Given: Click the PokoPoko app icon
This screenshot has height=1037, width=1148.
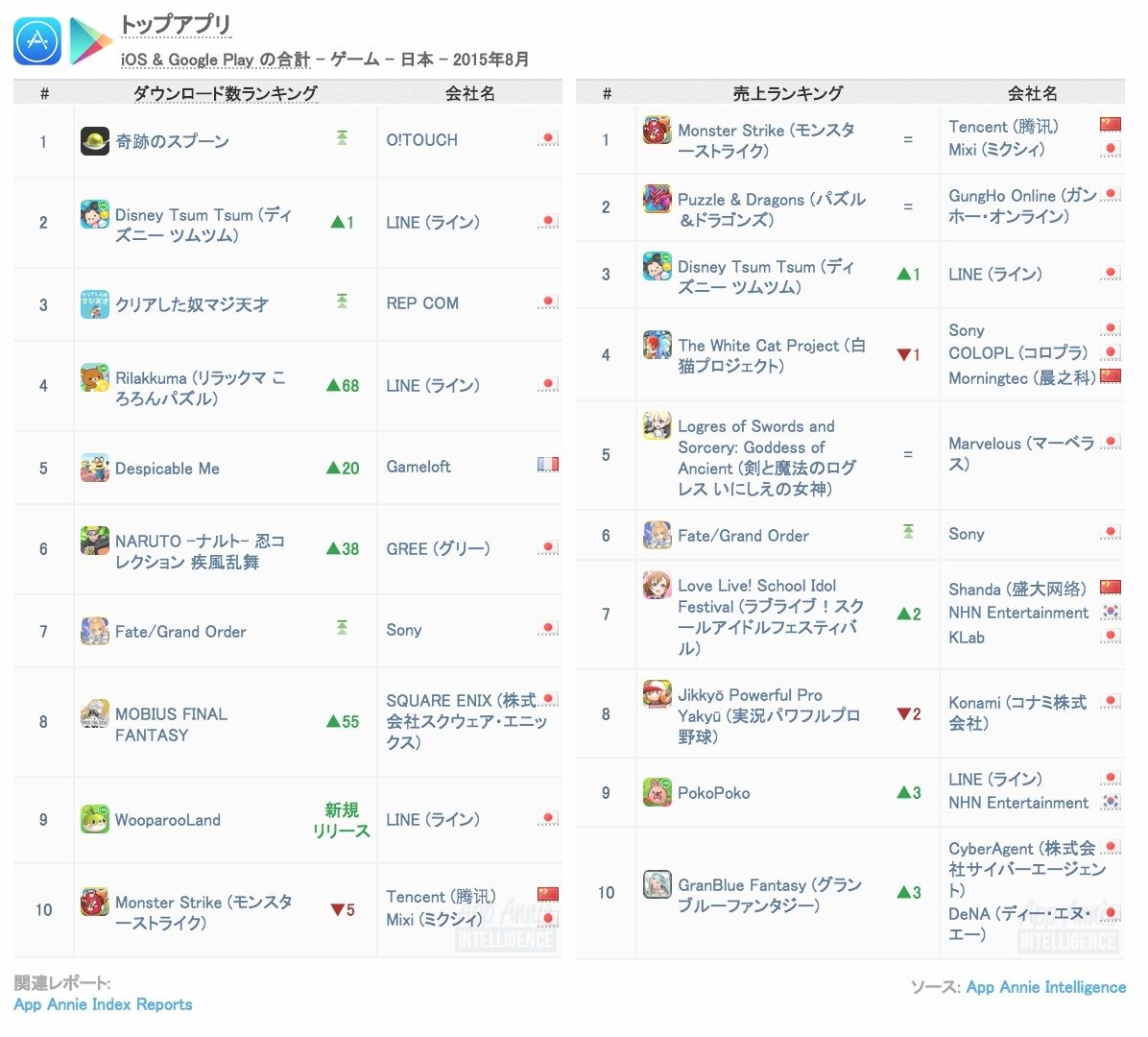Looking at the screenshot, I should pyautogui.click(x=657, y=792).
